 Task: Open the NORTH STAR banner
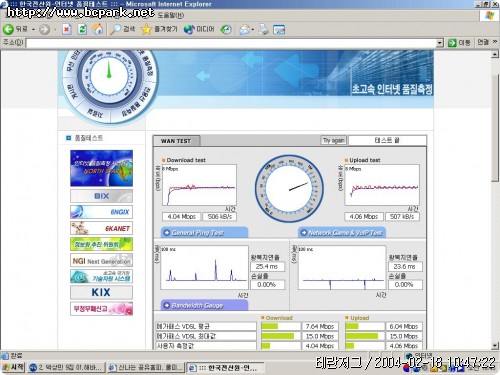coord(101,168)
